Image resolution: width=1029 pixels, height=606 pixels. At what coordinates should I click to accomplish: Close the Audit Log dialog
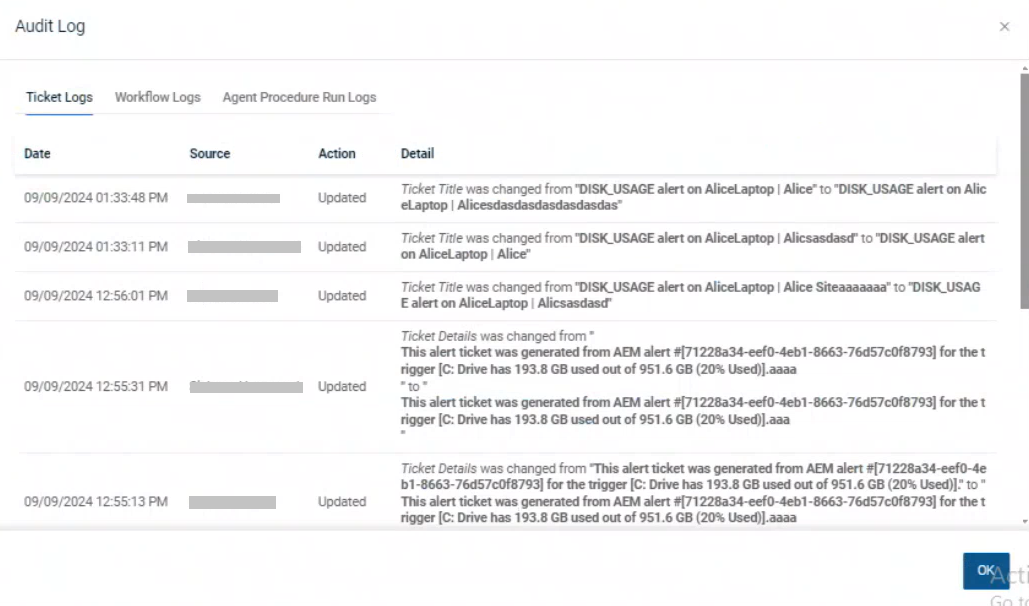[1004, 27]
